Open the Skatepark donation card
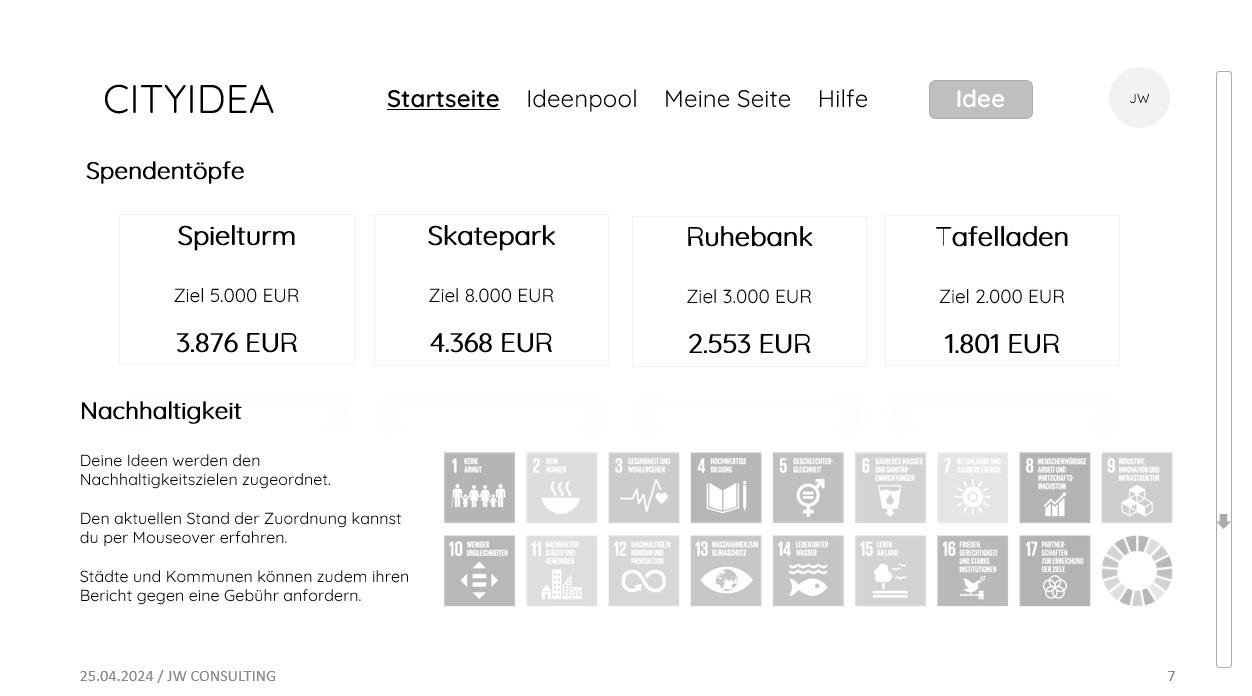Viewport: 1252px width, 696px height. coord(491,289)
